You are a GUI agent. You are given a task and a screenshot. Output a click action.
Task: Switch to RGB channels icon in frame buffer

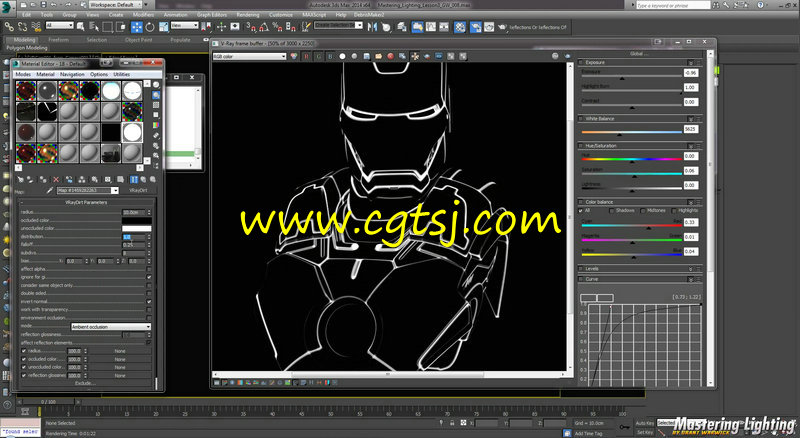coord(294,56)
